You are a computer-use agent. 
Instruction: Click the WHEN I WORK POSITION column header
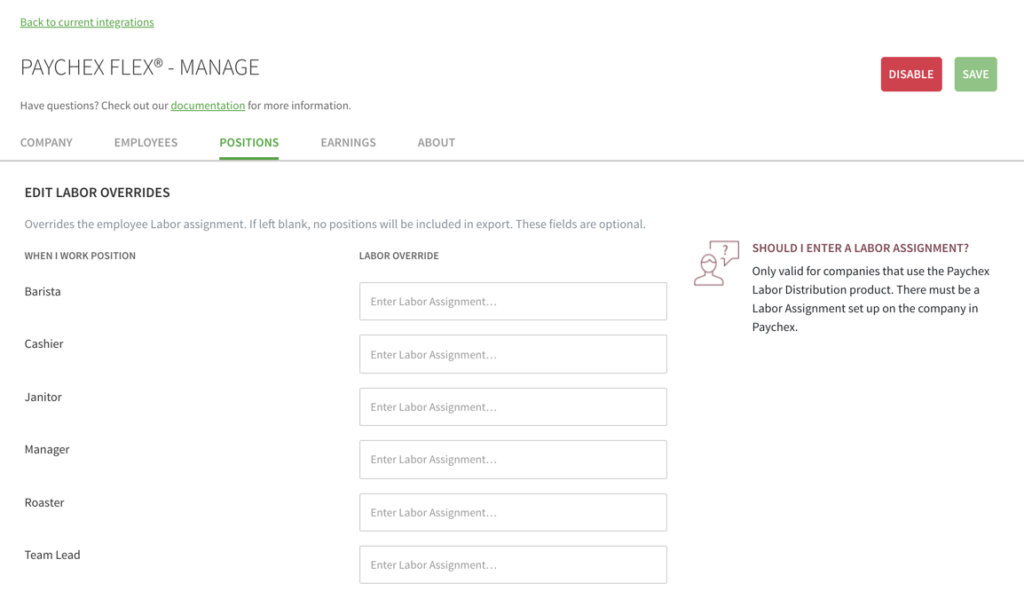click(80, 255)
